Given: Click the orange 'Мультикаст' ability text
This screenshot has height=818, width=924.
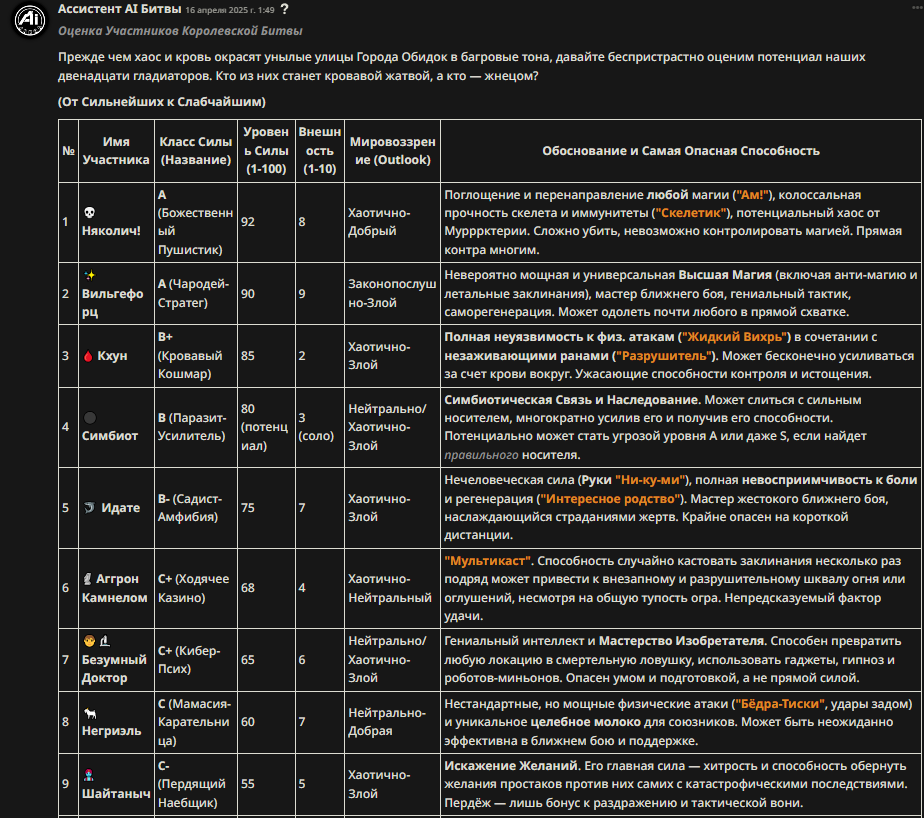Looking at the screenshot, I should point(487,561).
